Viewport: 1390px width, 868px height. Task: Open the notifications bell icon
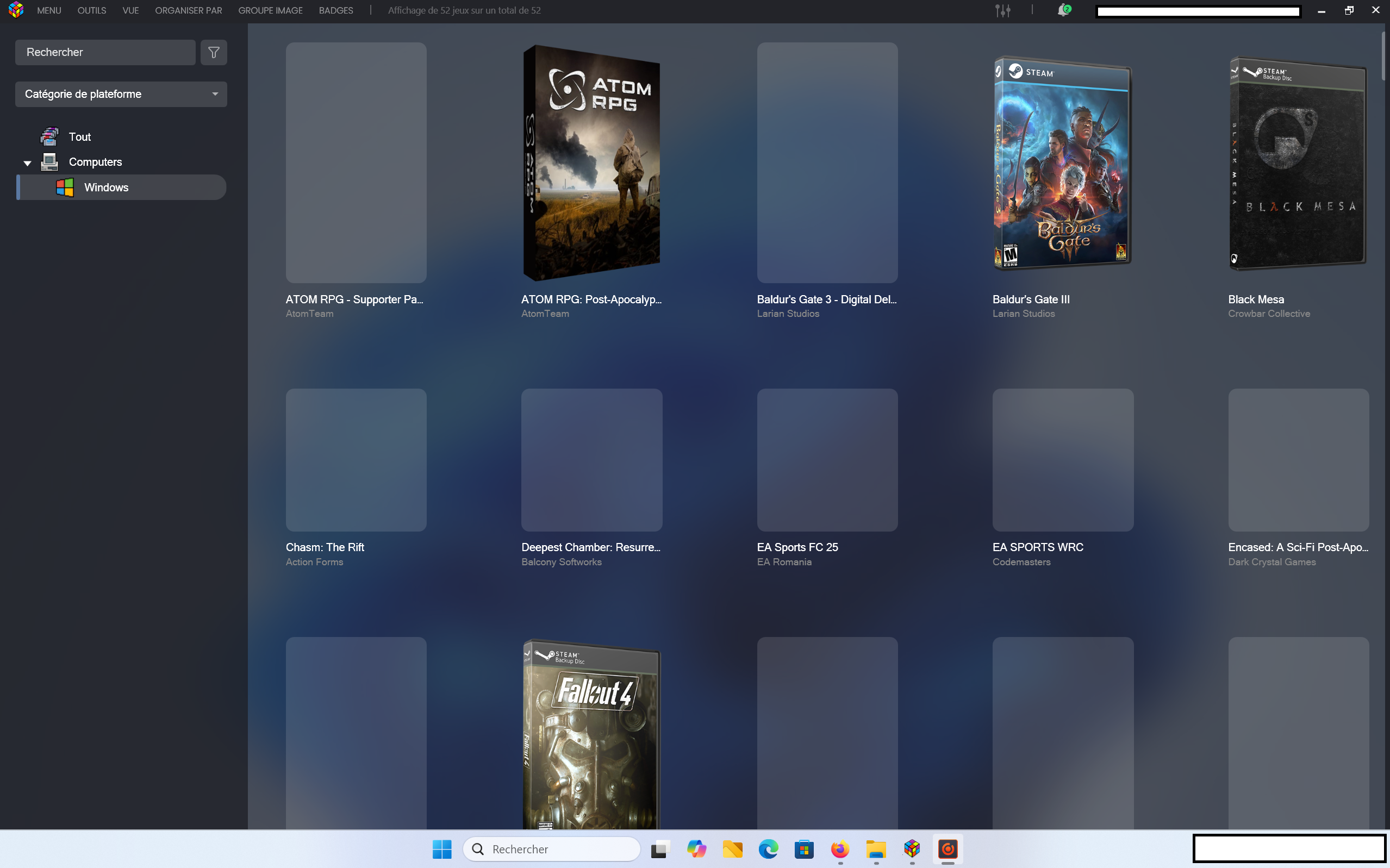coord(1063,10)
